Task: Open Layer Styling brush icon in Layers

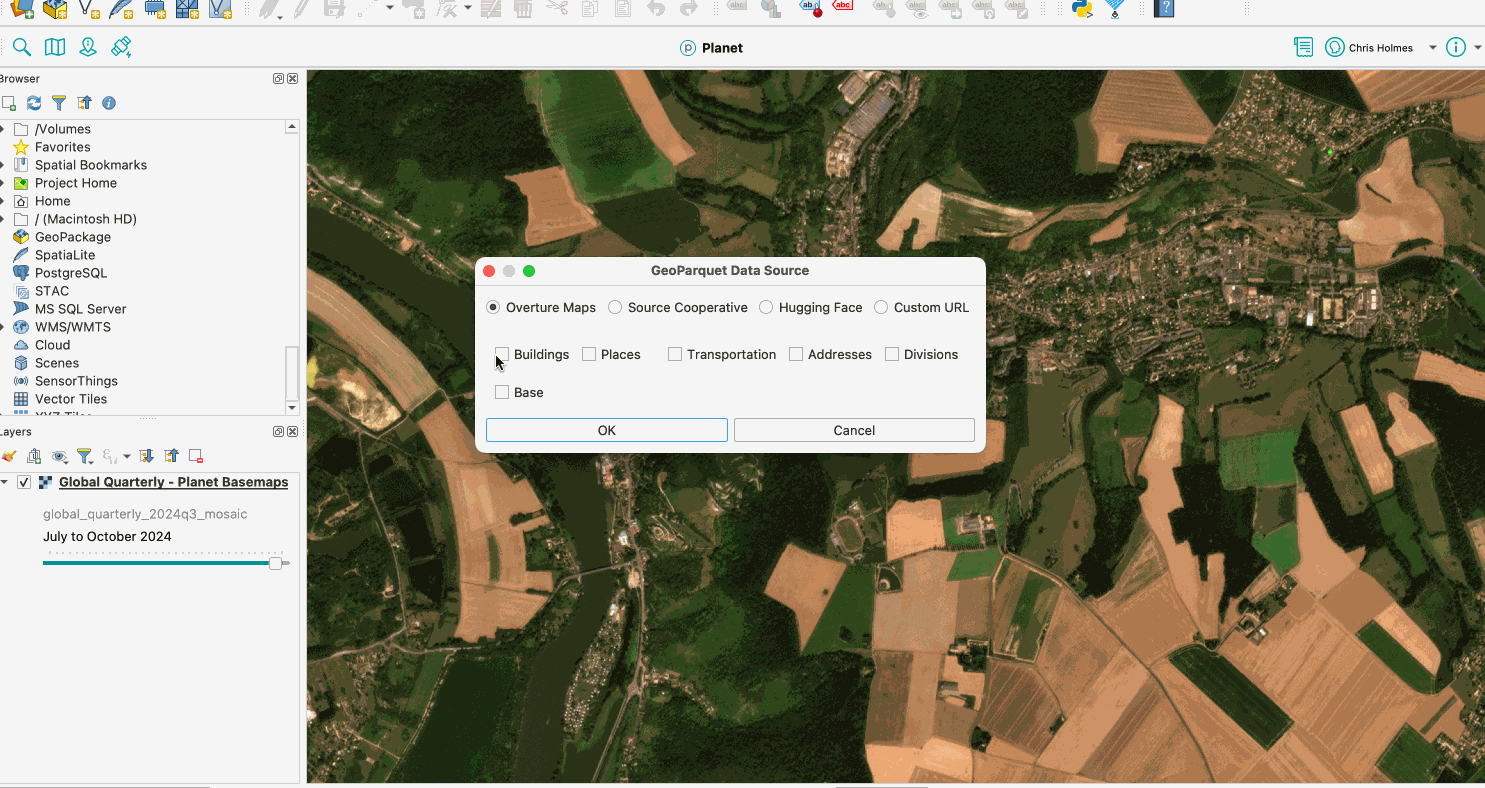Action: tap(9, 456)
